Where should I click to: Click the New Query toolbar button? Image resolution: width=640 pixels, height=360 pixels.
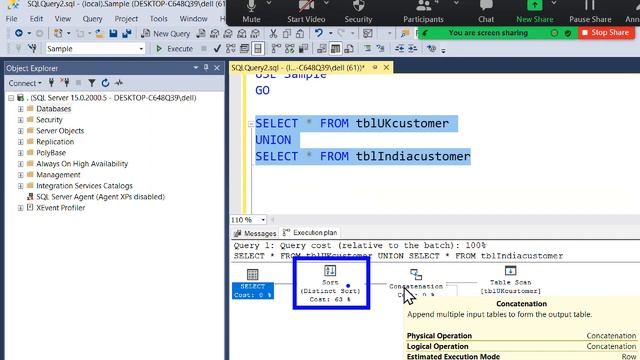coord(165,33)
